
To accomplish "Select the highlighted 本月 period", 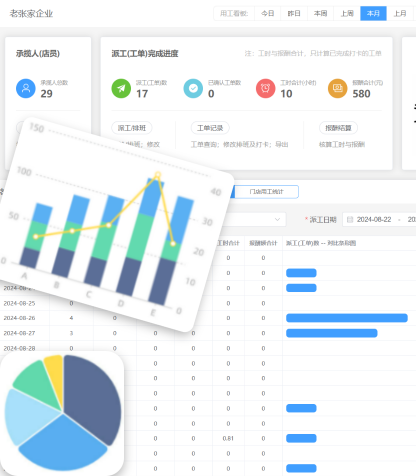I will tap(373, 13).
